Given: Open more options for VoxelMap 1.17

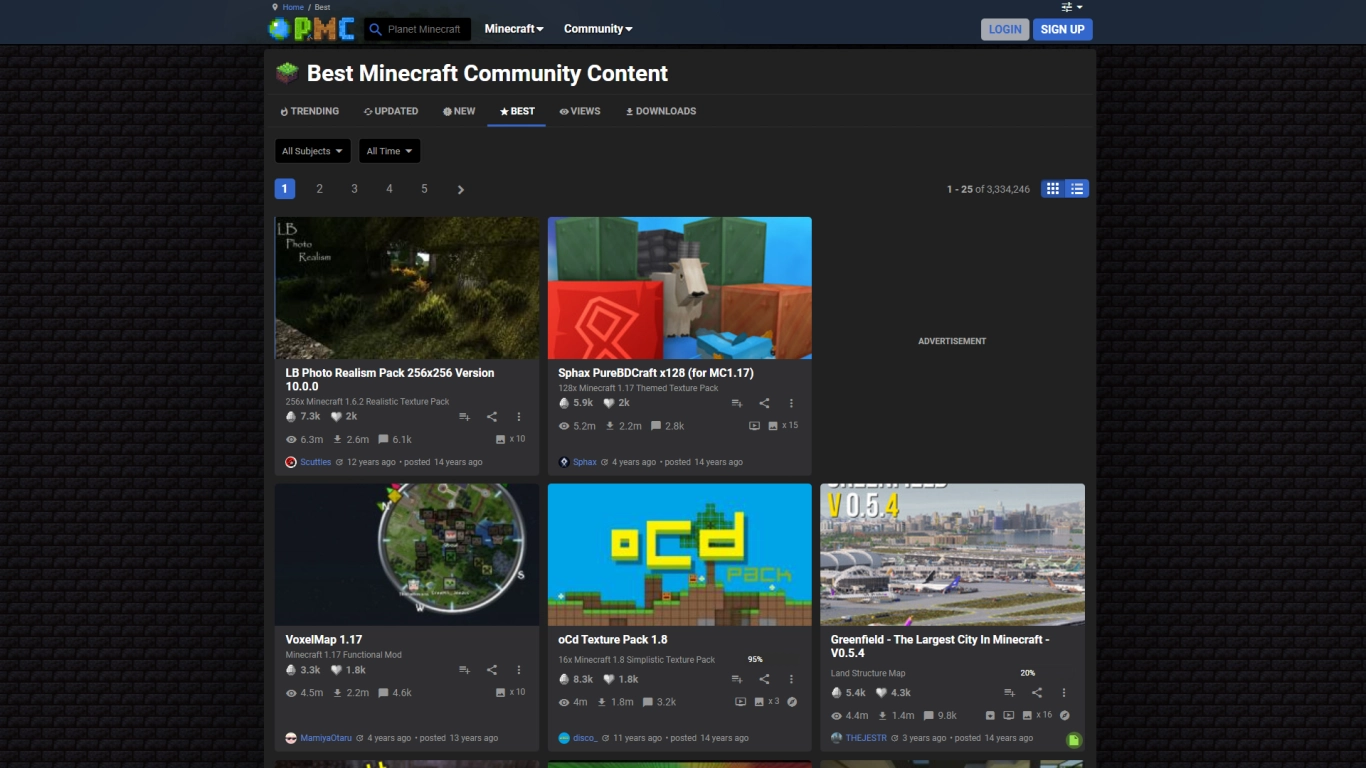Looking at the screenshot, I should point(519,670).
